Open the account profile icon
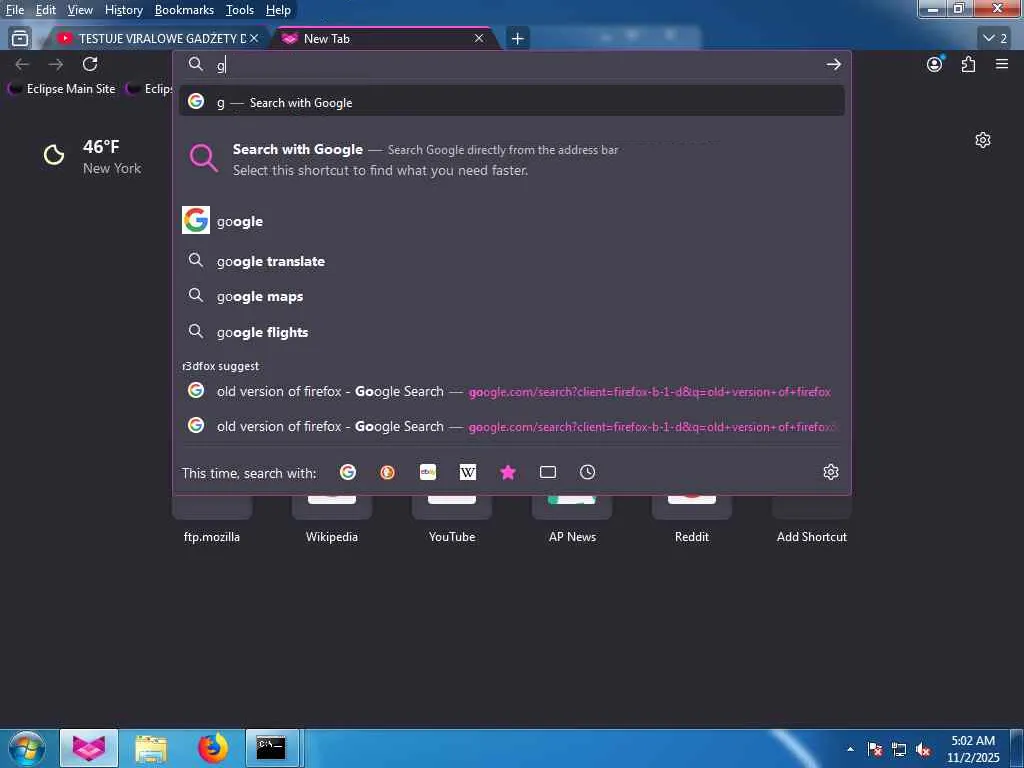 click(x=935, y=64)
